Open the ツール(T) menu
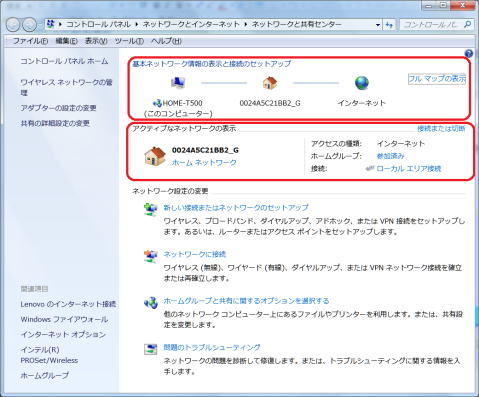 click(x=129, y=41)
